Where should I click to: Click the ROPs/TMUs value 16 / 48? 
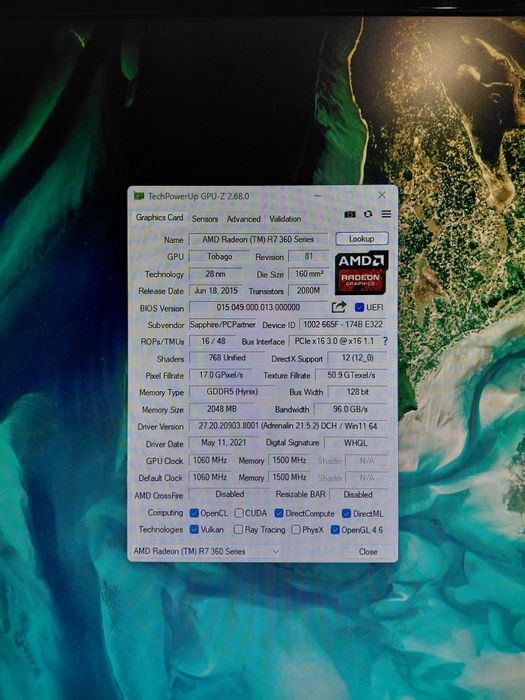coord(213,341)
